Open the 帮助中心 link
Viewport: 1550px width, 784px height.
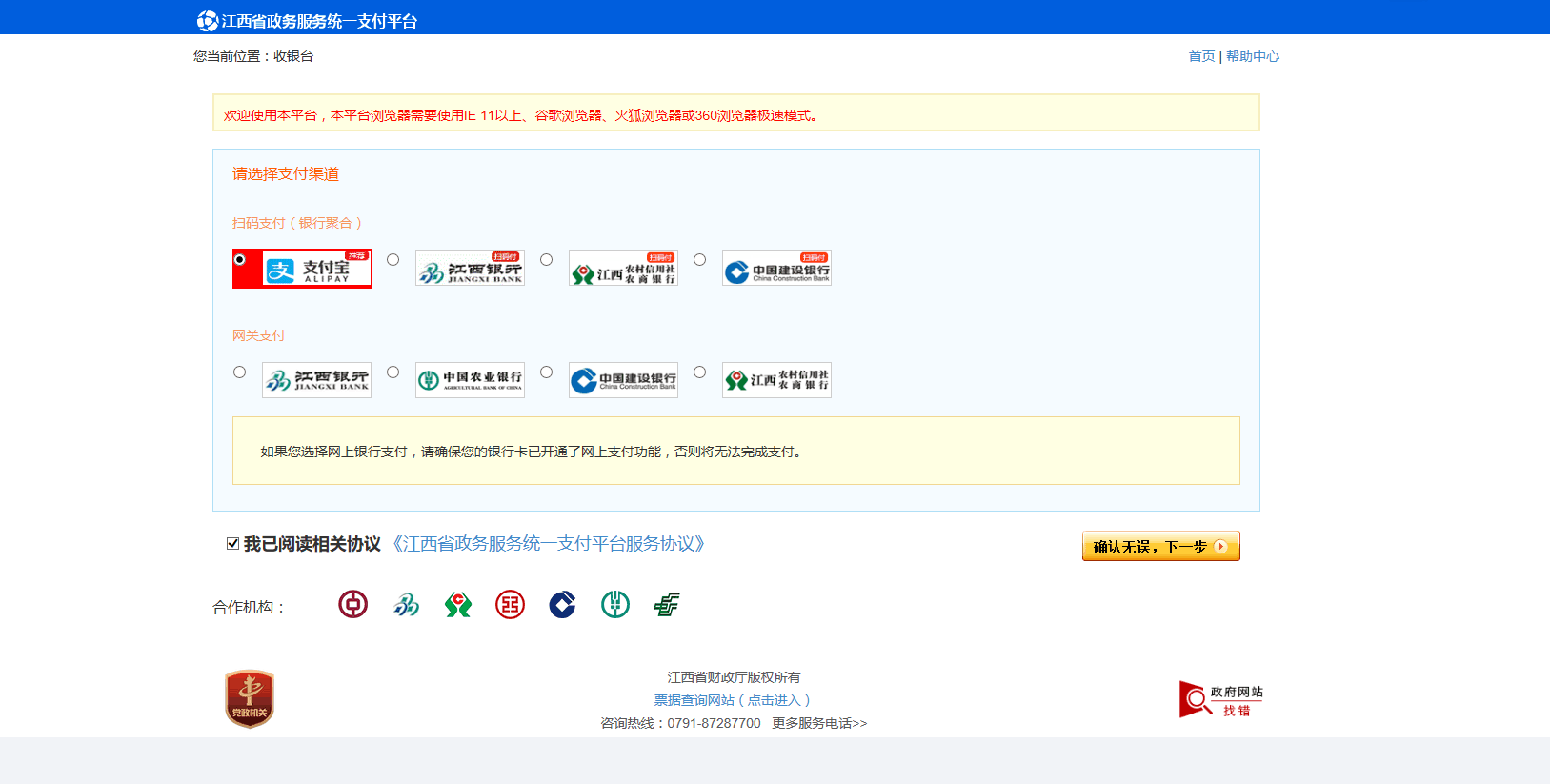[1252, 56]
